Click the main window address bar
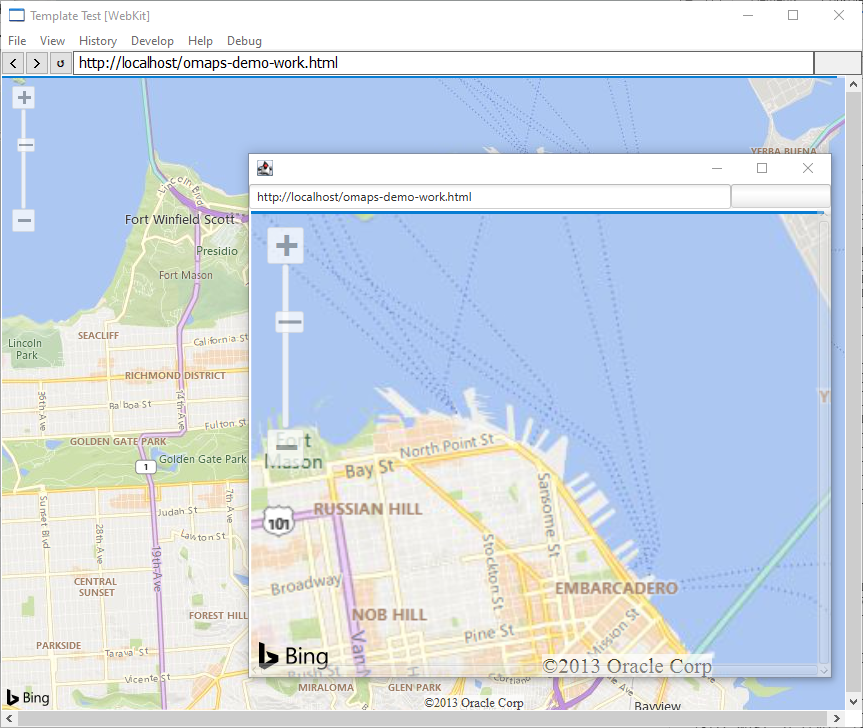Image resolution: width=863 pixels, height=728 pixels. tap(443, 63)
